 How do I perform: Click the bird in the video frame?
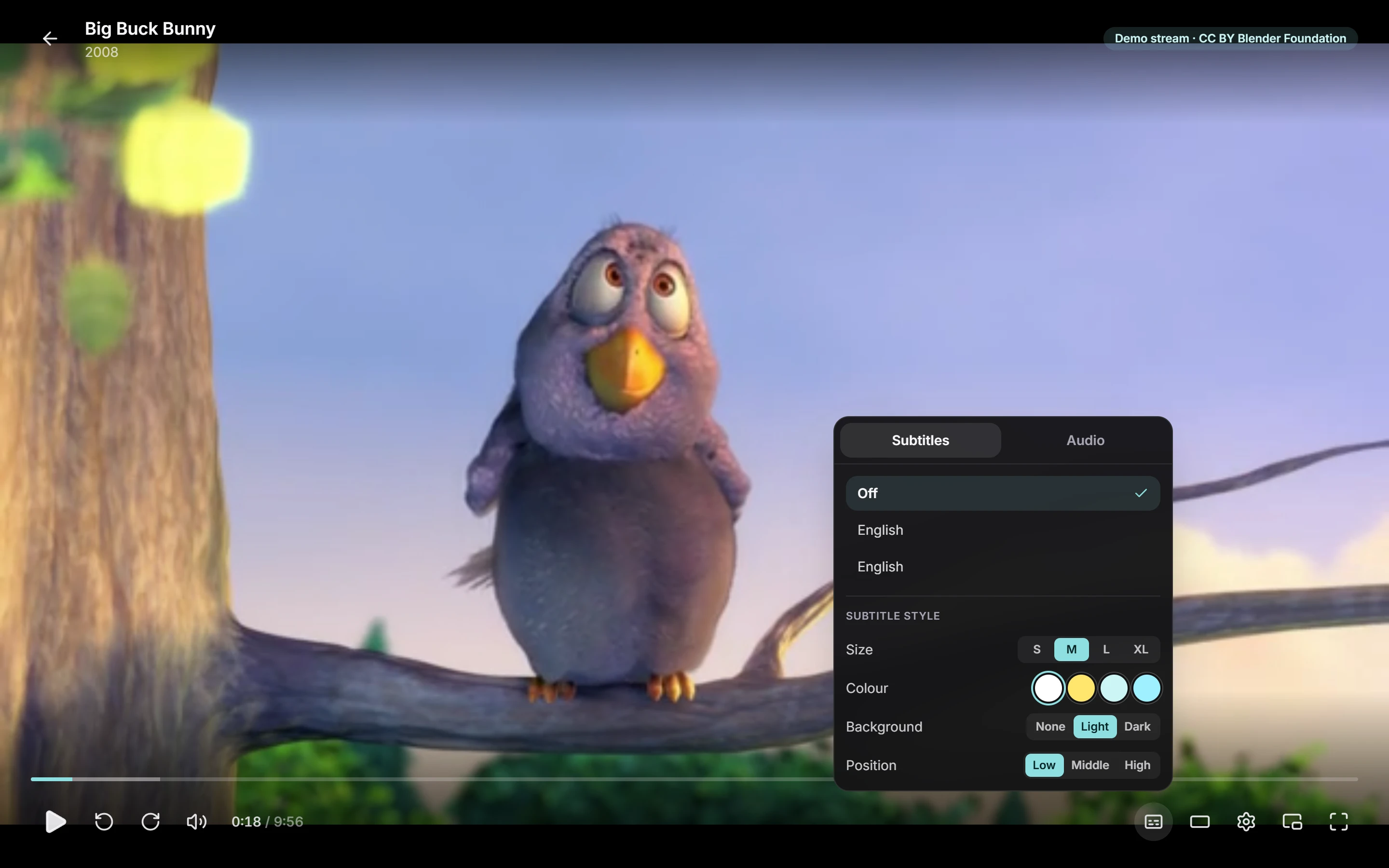click(x=608, y=459)
